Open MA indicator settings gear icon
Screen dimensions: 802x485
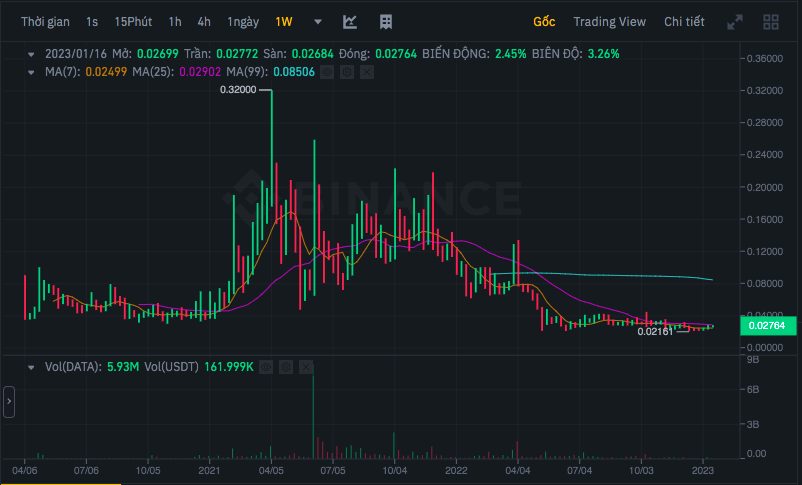[x=347, y=72]
